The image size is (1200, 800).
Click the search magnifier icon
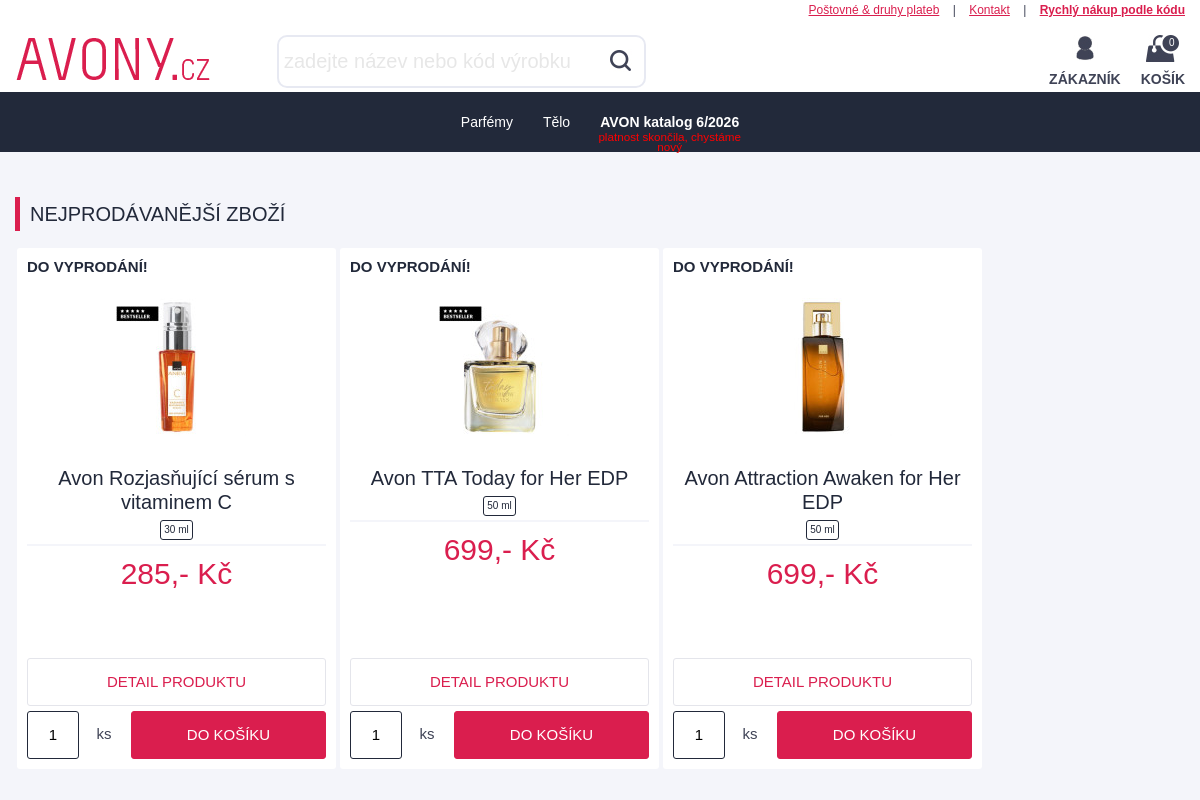[620, 61]
